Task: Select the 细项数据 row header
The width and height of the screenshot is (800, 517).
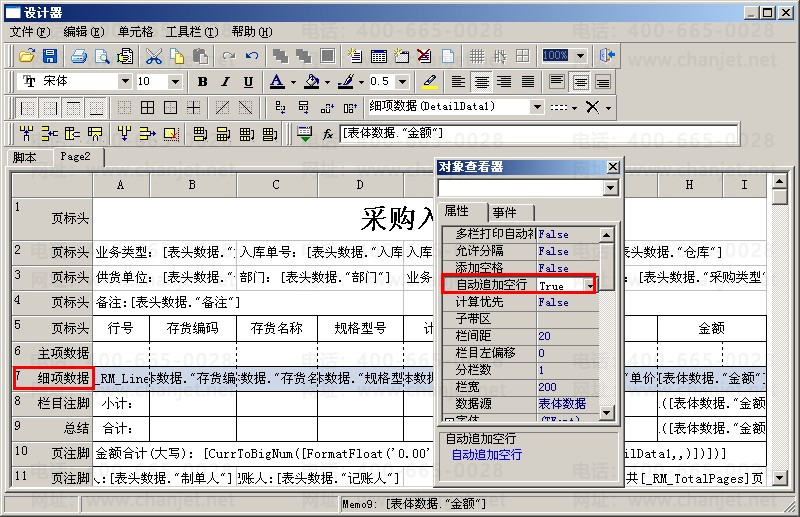Action: click(x=53, y=378)
